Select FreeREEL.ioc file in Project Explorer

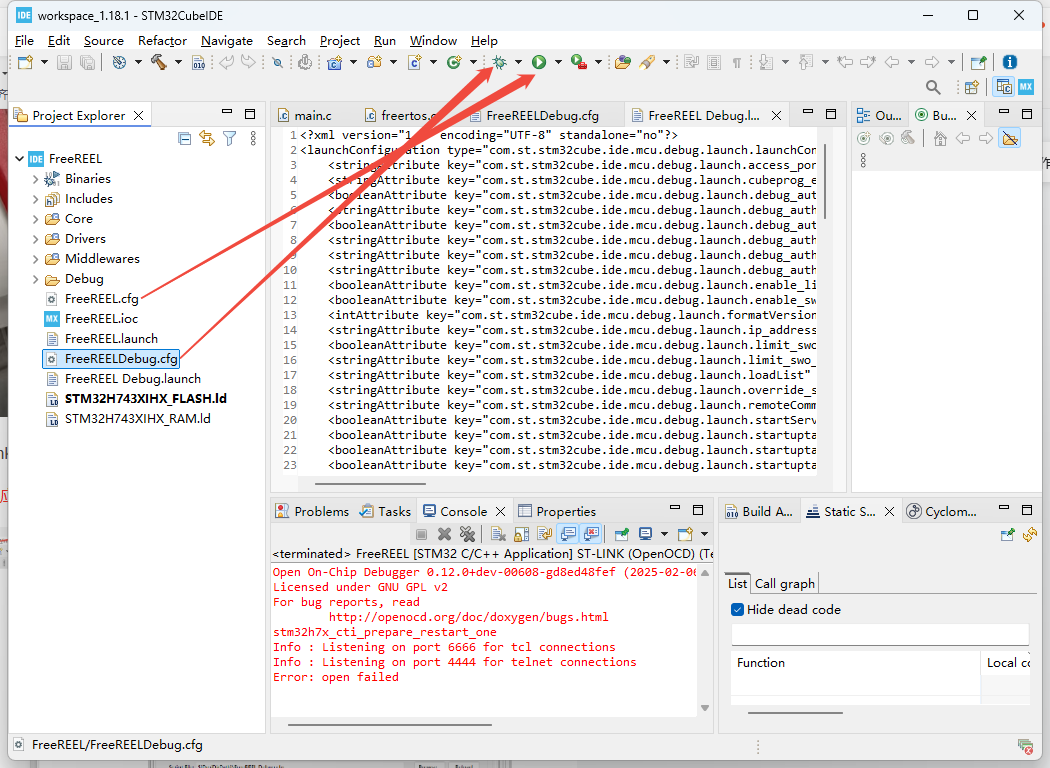101,319
